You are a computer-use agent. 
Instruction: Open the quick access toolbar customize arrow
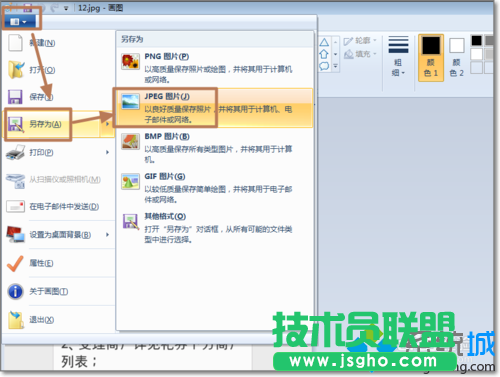click(66, 8)
